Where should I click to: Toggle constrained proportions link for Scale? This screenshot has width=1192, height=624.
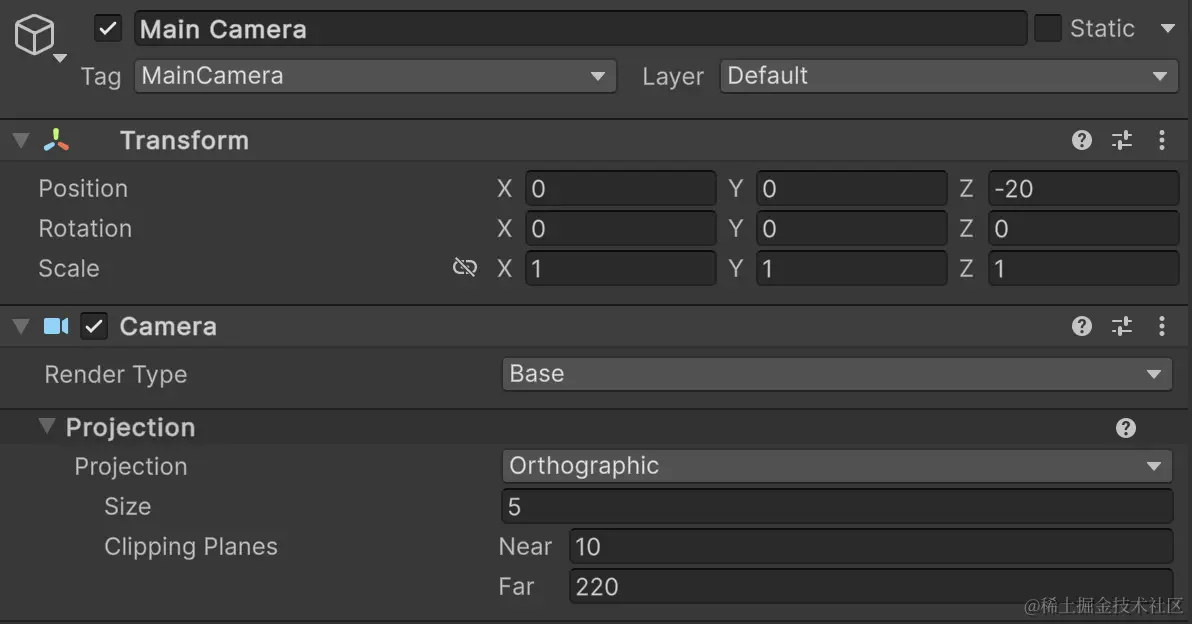pos(465,268)
